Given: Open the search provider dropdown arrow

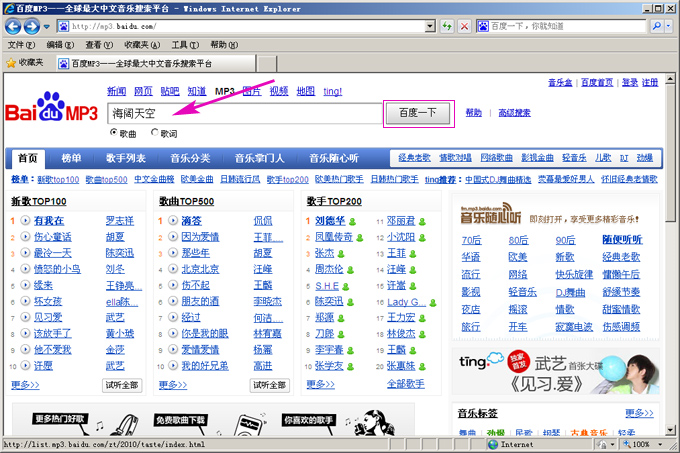Looking at the screenshot, I should point(668,26).
